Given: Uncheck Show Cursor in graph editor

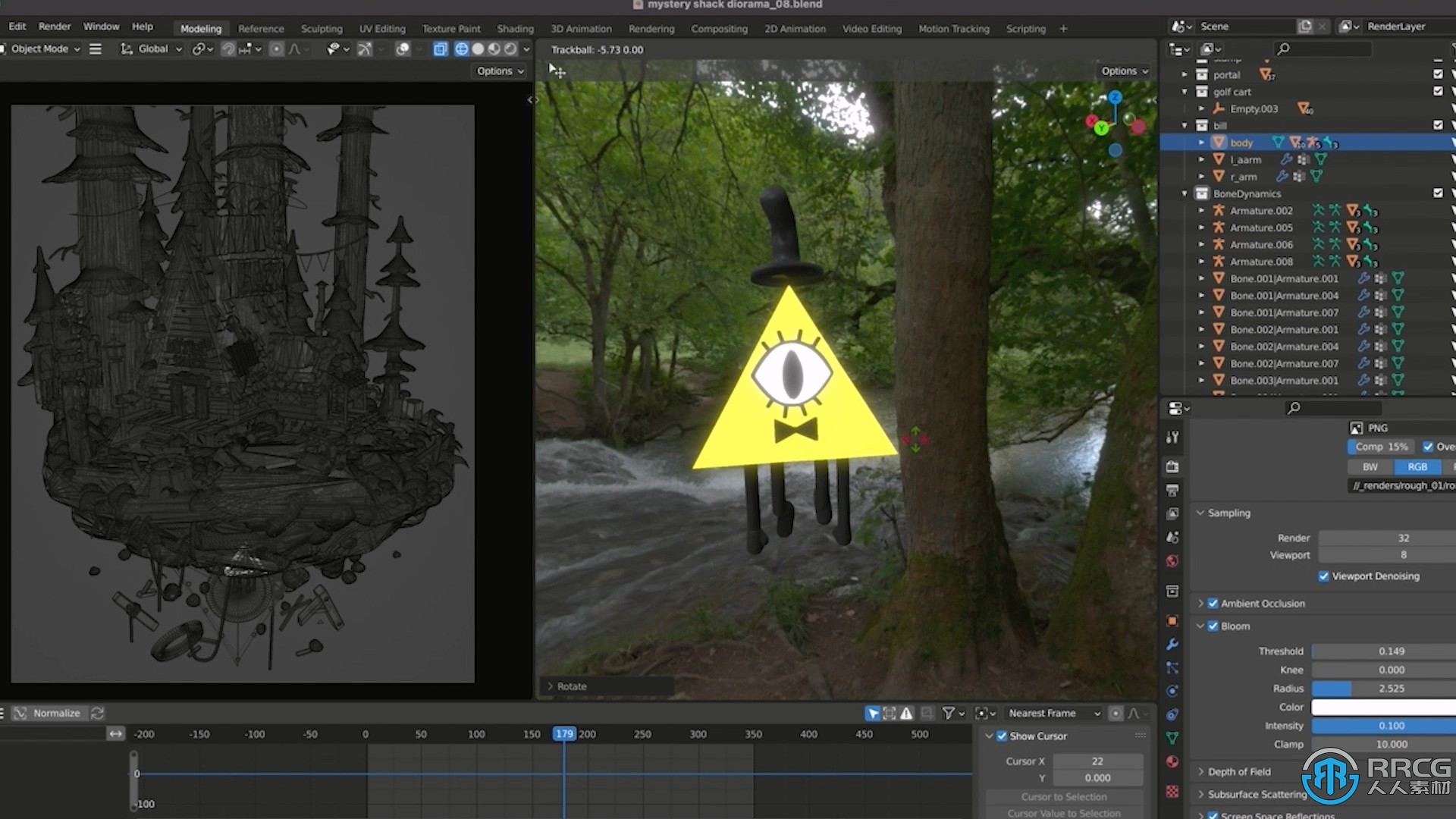Looking at the screenshot, I should coord(1002,736).
